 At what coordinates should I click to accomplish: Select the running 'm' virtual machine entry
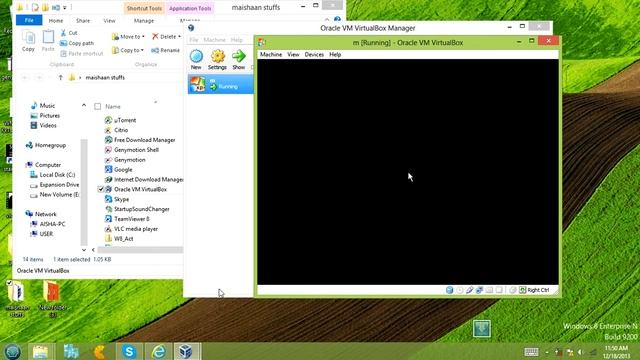(220, 84)
